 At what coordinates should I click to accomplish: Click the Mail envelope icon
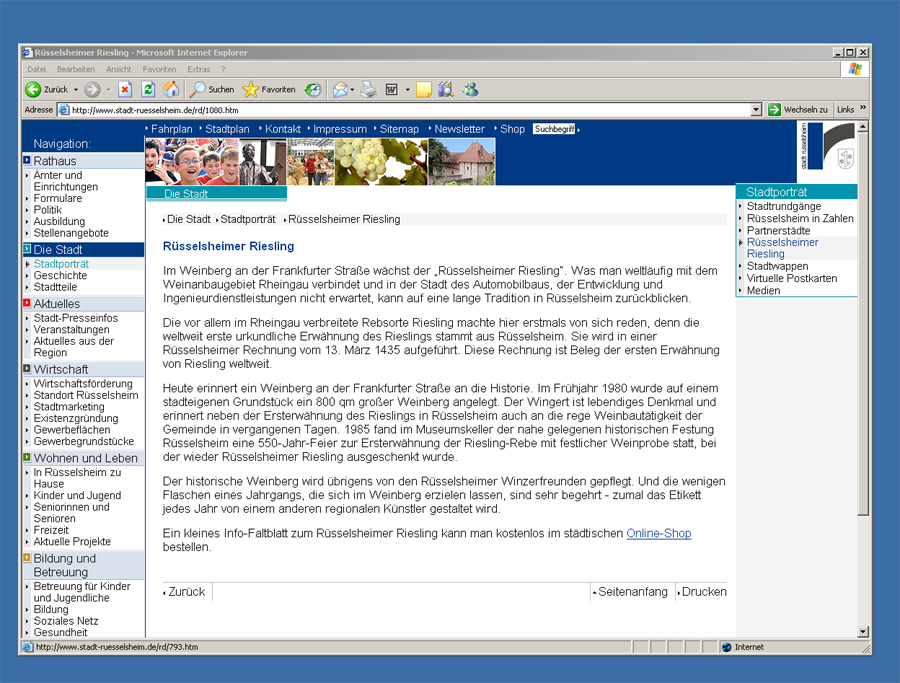(x=340, y=90)
